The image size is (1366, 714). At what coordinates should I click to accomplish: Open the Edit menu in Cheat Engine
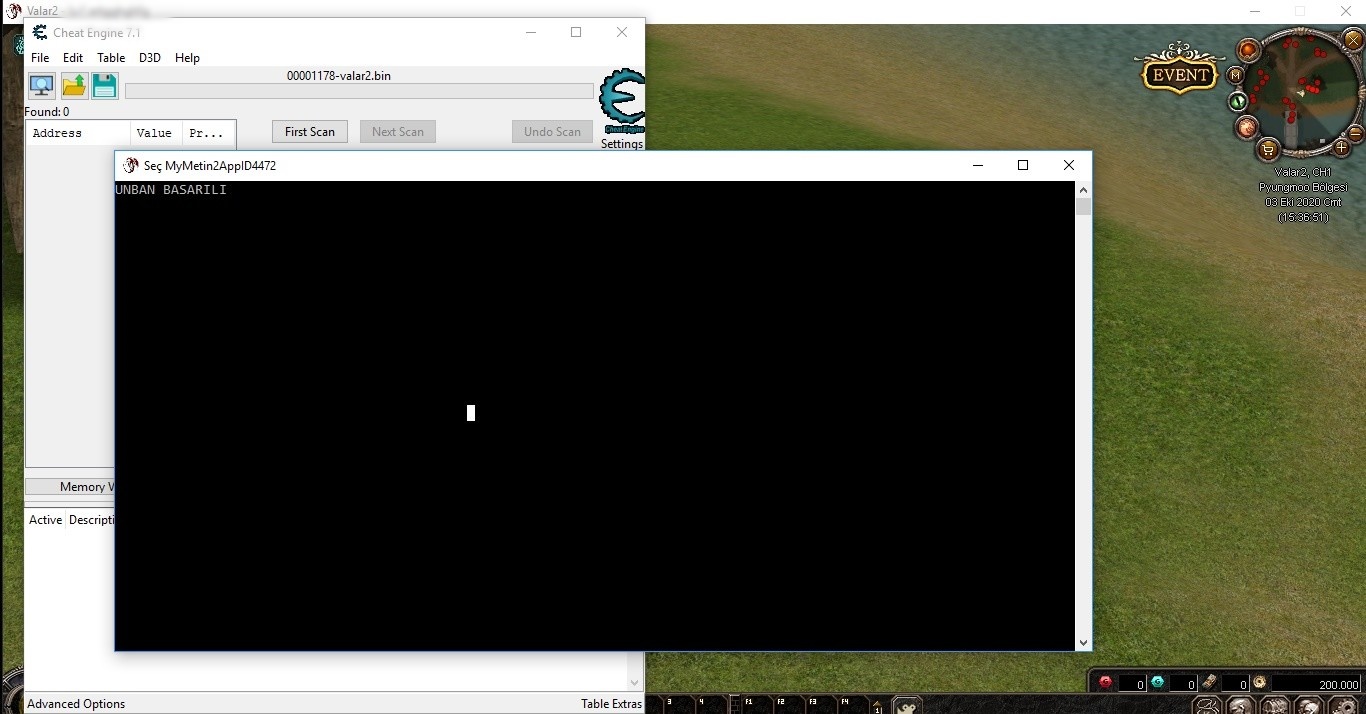(73, 58)
